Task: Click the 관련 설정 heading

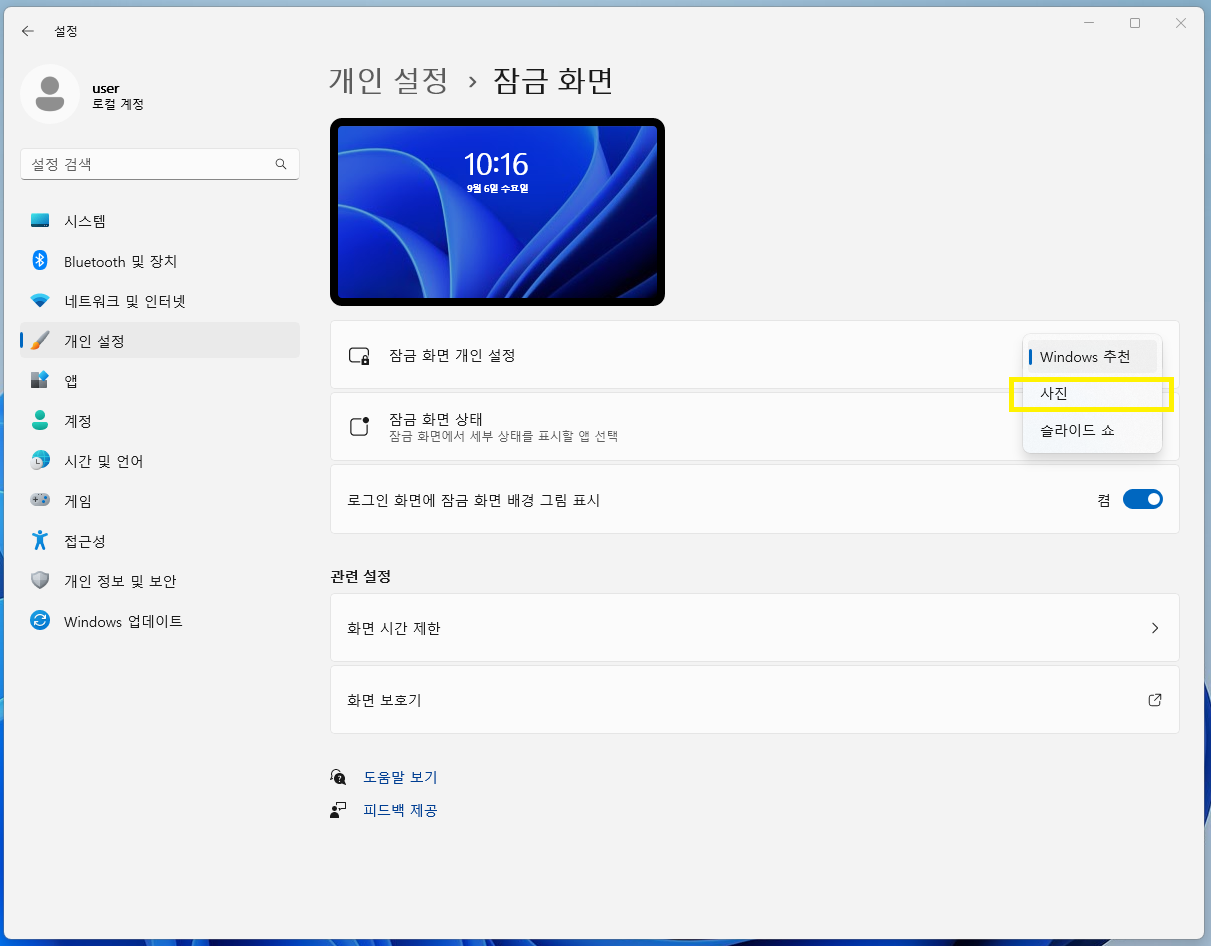Action: [x=361, y=577]
